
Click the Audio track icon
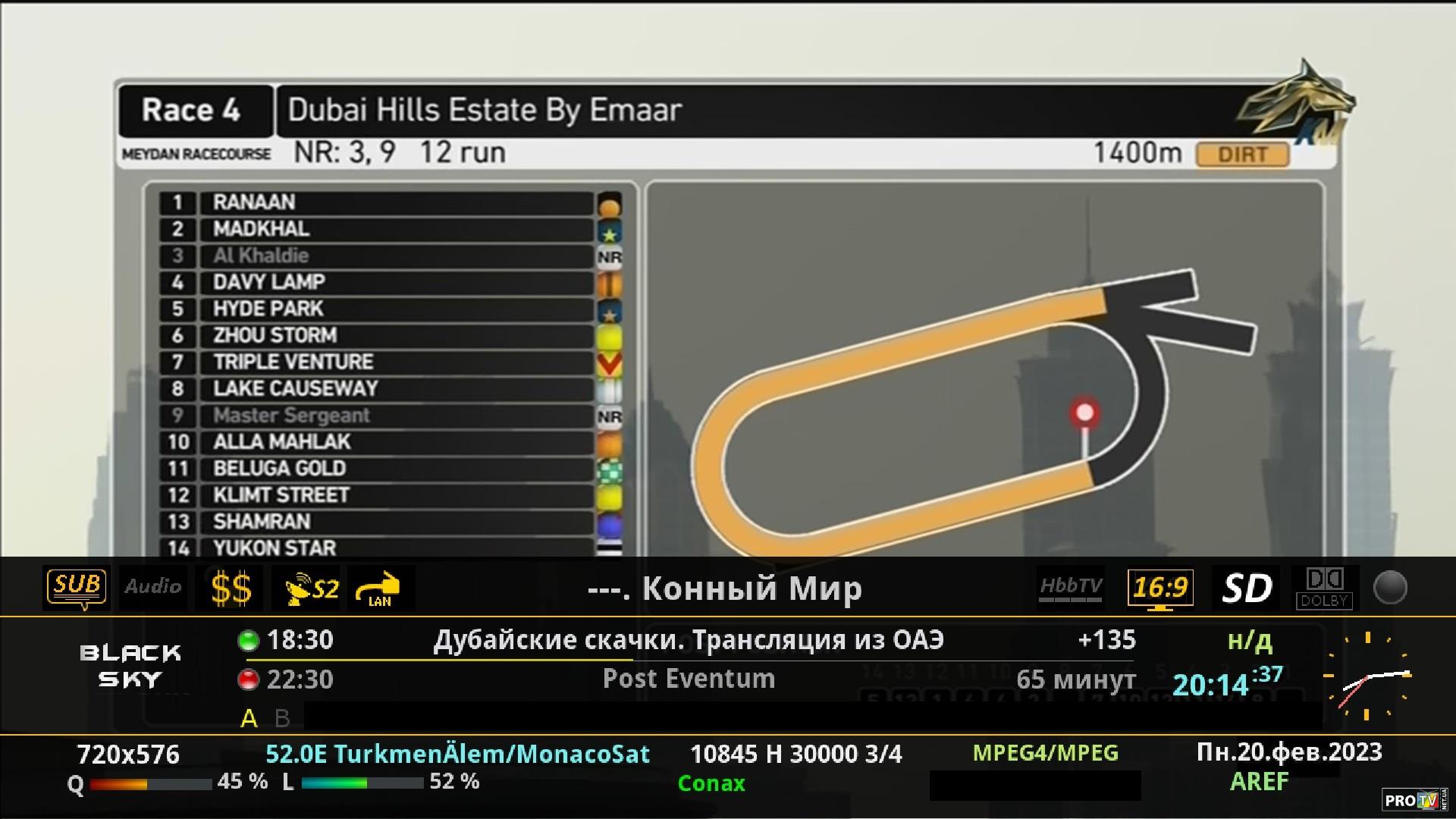coord(153,587)
